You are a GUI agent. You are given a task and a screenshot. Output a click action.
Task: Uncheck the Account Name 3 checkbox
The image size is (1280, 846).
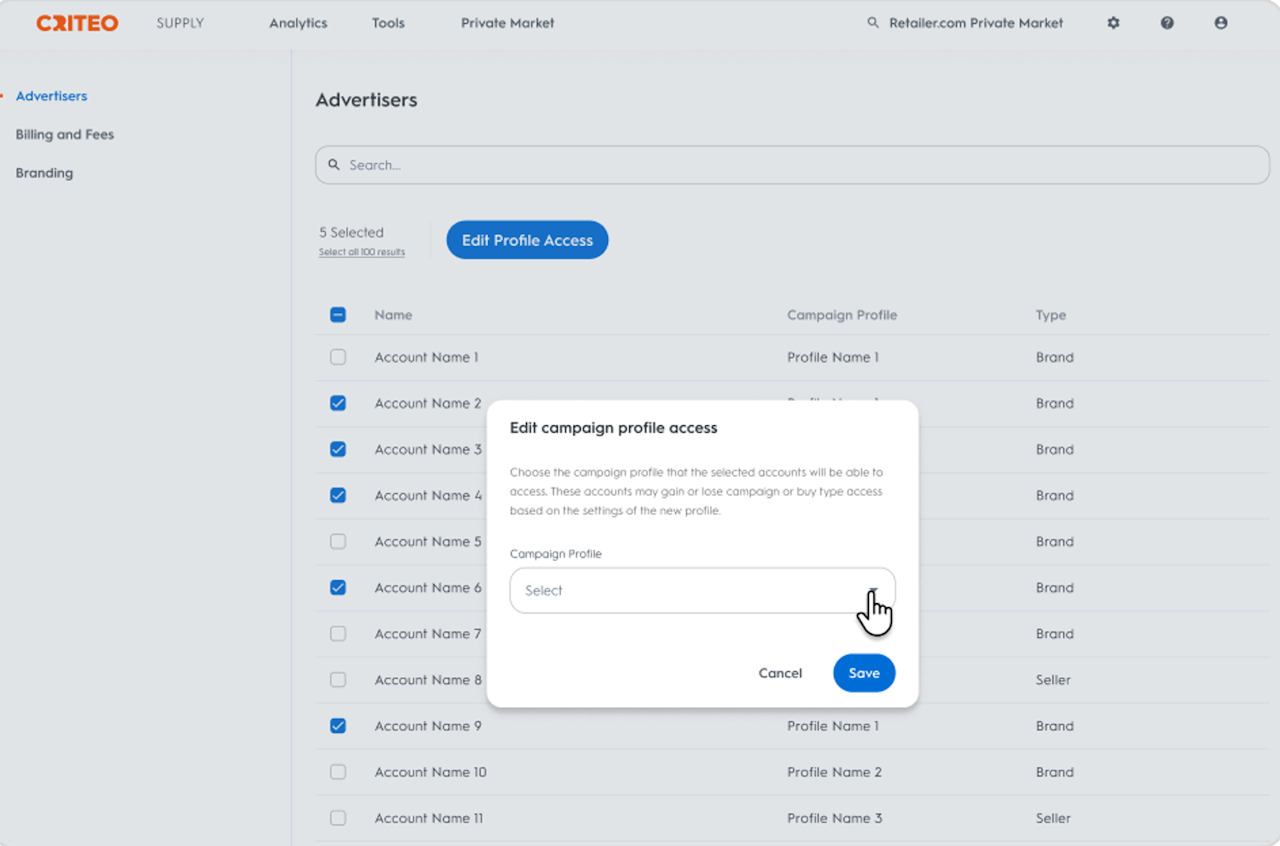click(x=338, y=449)
